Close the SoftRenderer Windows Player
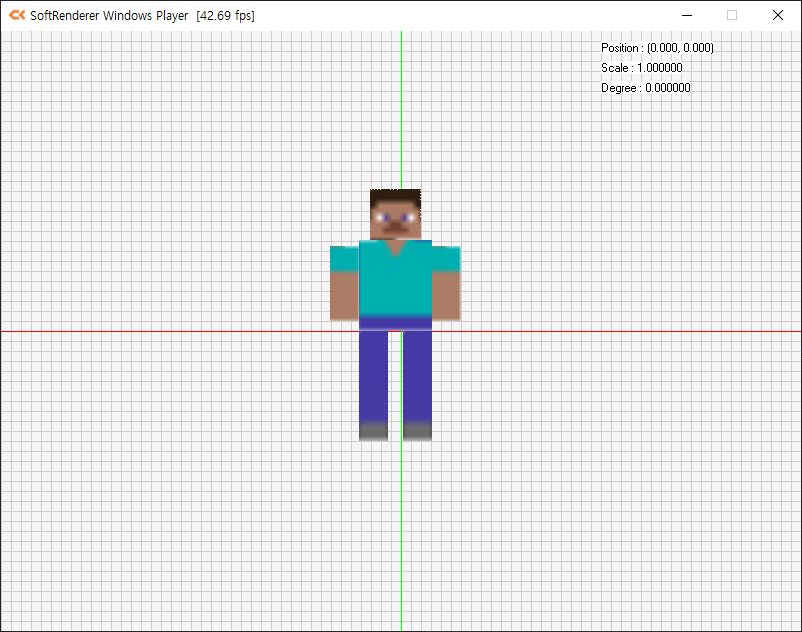This screenshot has width=802, height=632. coord(777,15)
